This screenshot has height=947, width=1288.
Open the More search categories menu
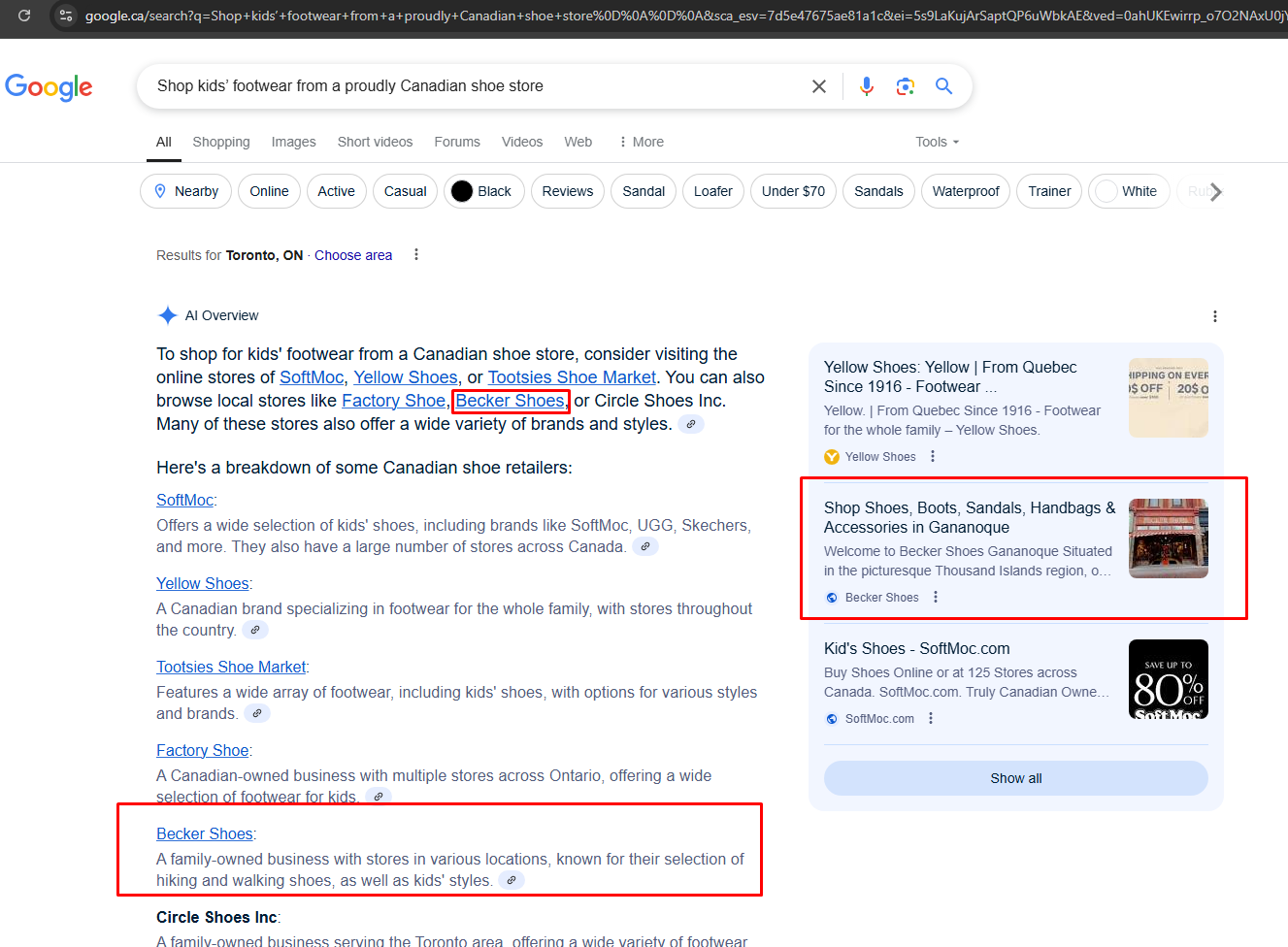click(642, 142)
